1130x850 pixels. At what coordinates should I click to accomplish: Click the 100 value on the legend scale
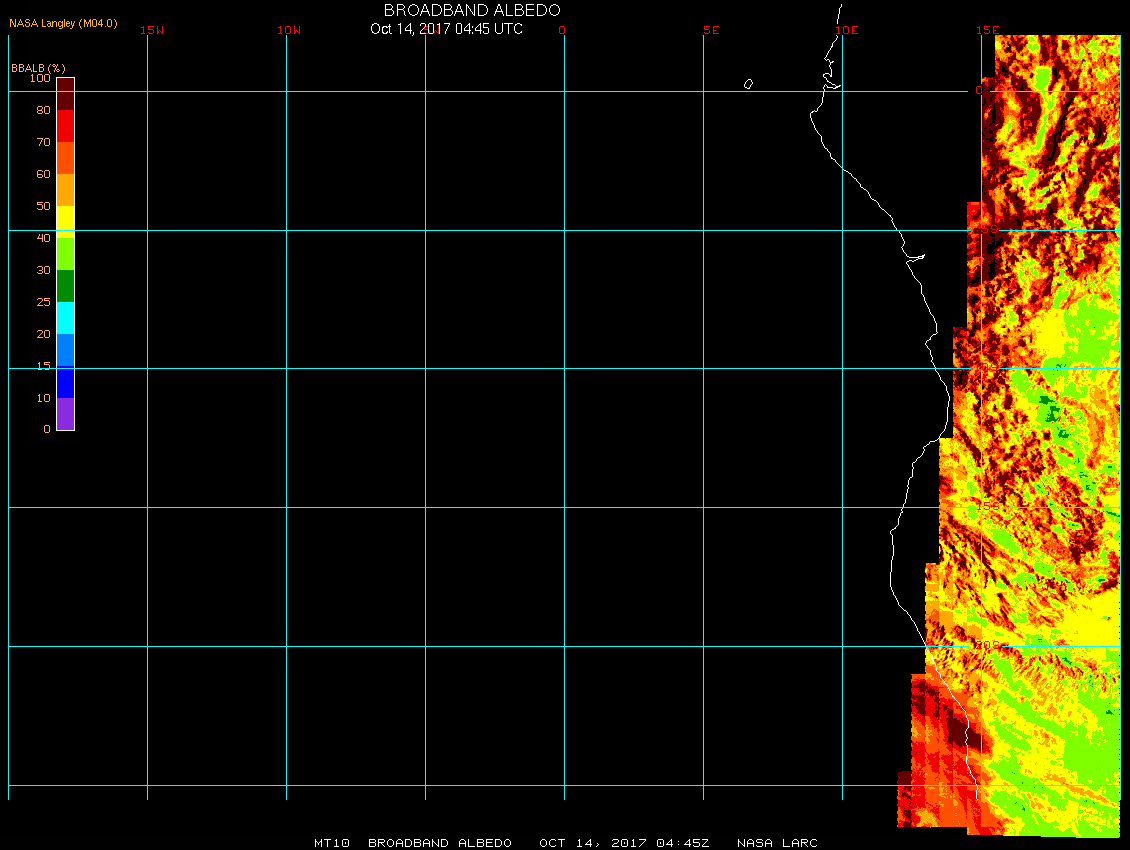click(x=40, y=78)
